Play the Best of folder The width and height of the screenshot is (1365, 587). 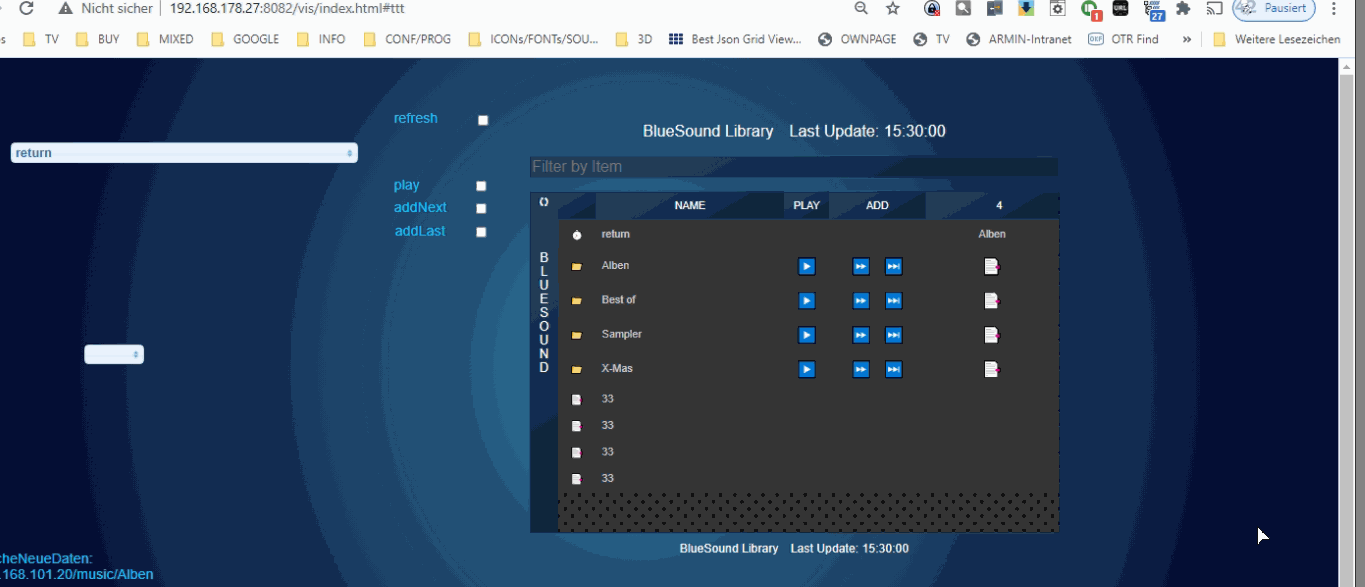(807, 301)
